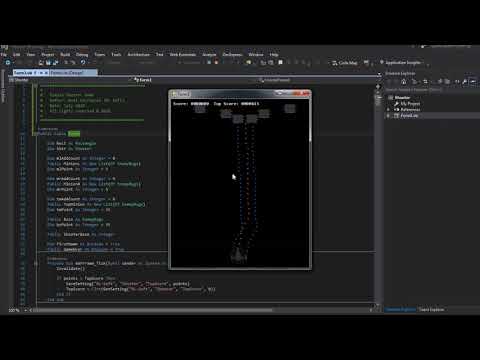Switch to the Team Explorer bottom tab
Image resolution: width=480 pixels, height=360 pixels.
coord(432,310)
